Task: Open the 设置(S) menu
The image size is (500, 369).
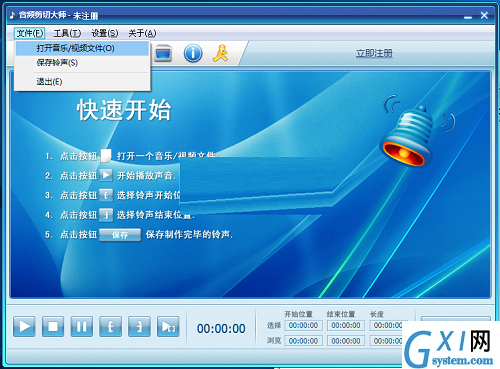Action: [x=105, y=33]
